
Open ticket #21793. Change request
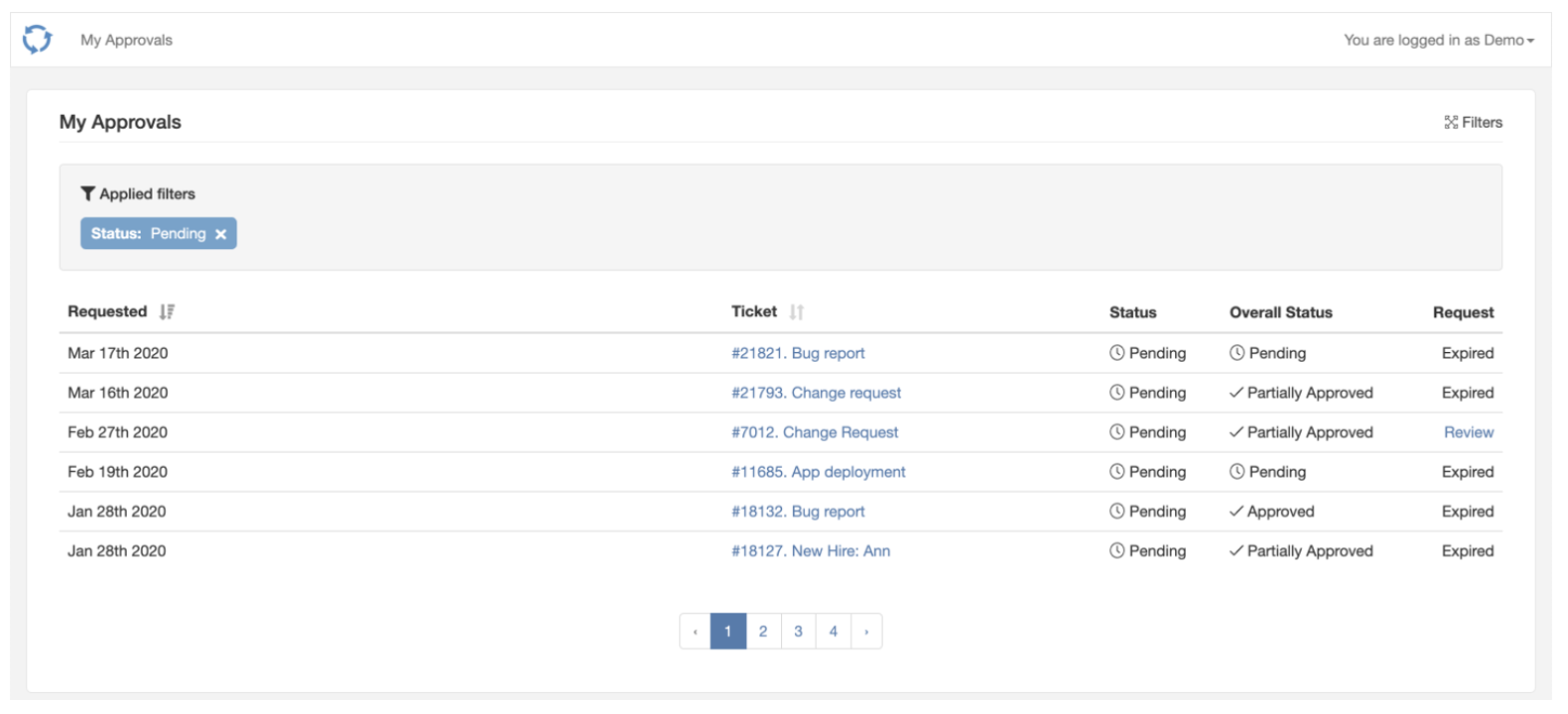click(816, 393)
